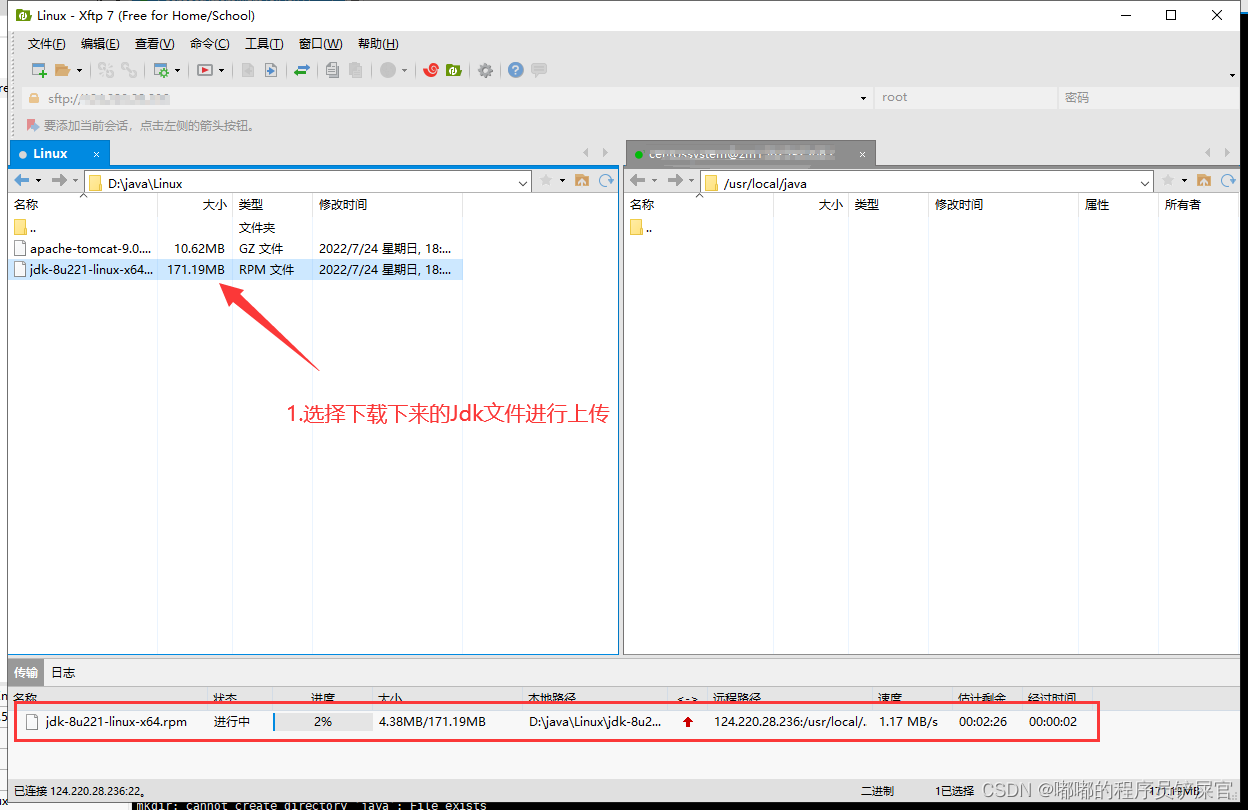The height and width of the screenshot is (810, 1248).
Task: Click the lock icon in address bar
Action: [x=34, y=98]
